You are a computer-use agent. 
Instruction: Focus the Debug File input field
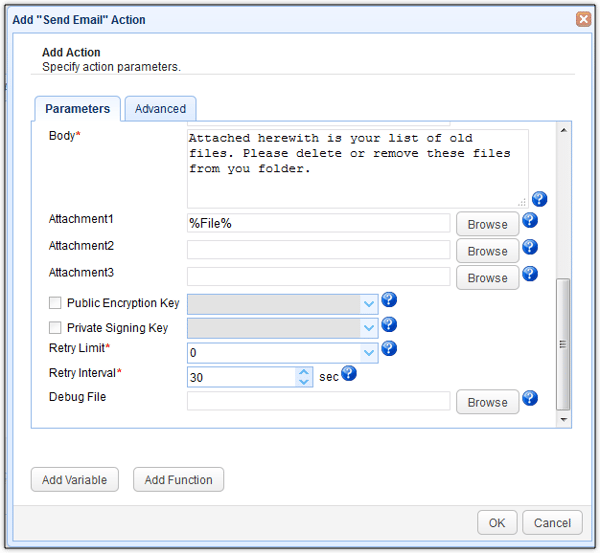(318, 401)
